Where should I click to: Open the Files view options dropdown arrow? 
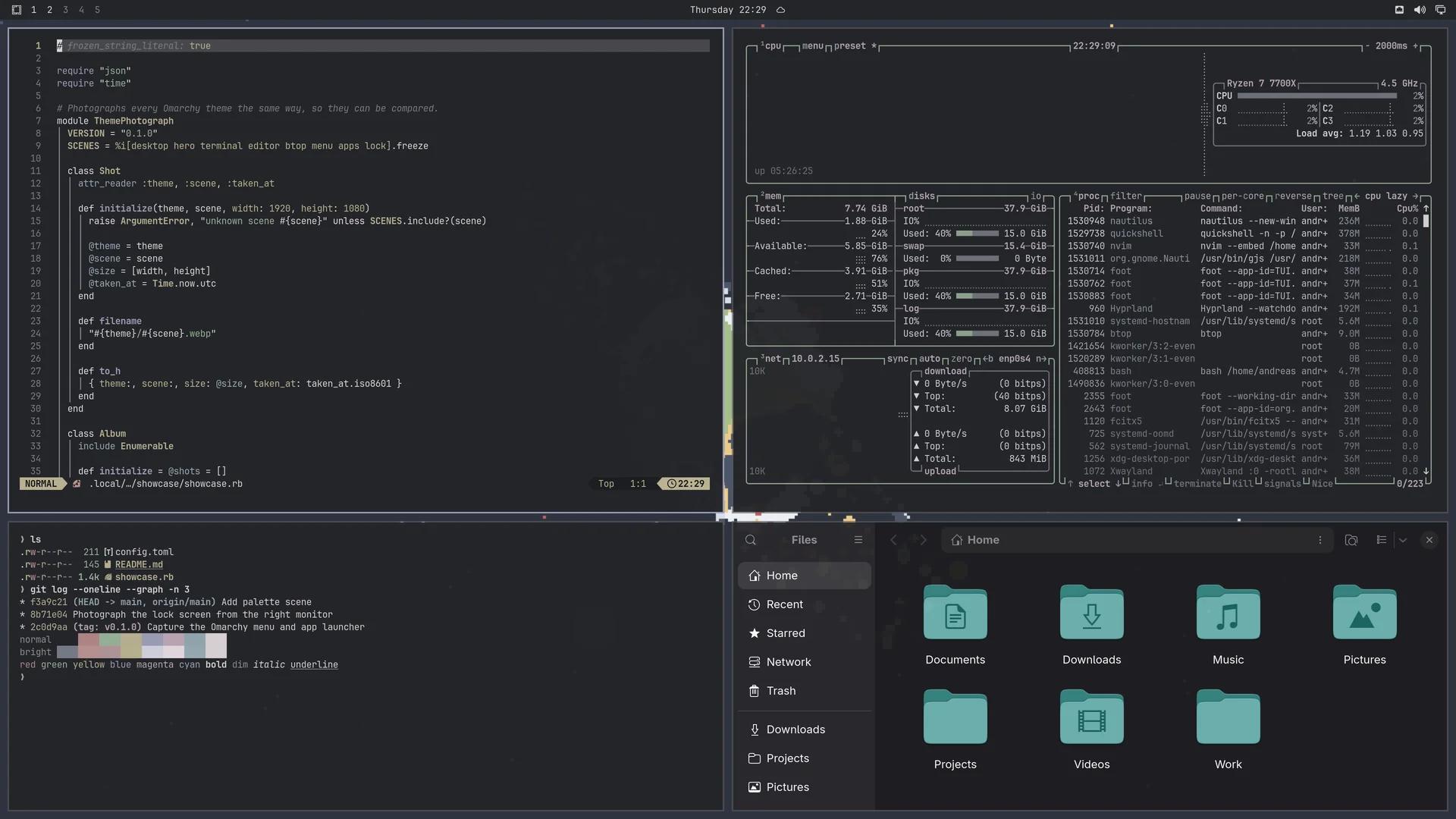coord(1403,540)
